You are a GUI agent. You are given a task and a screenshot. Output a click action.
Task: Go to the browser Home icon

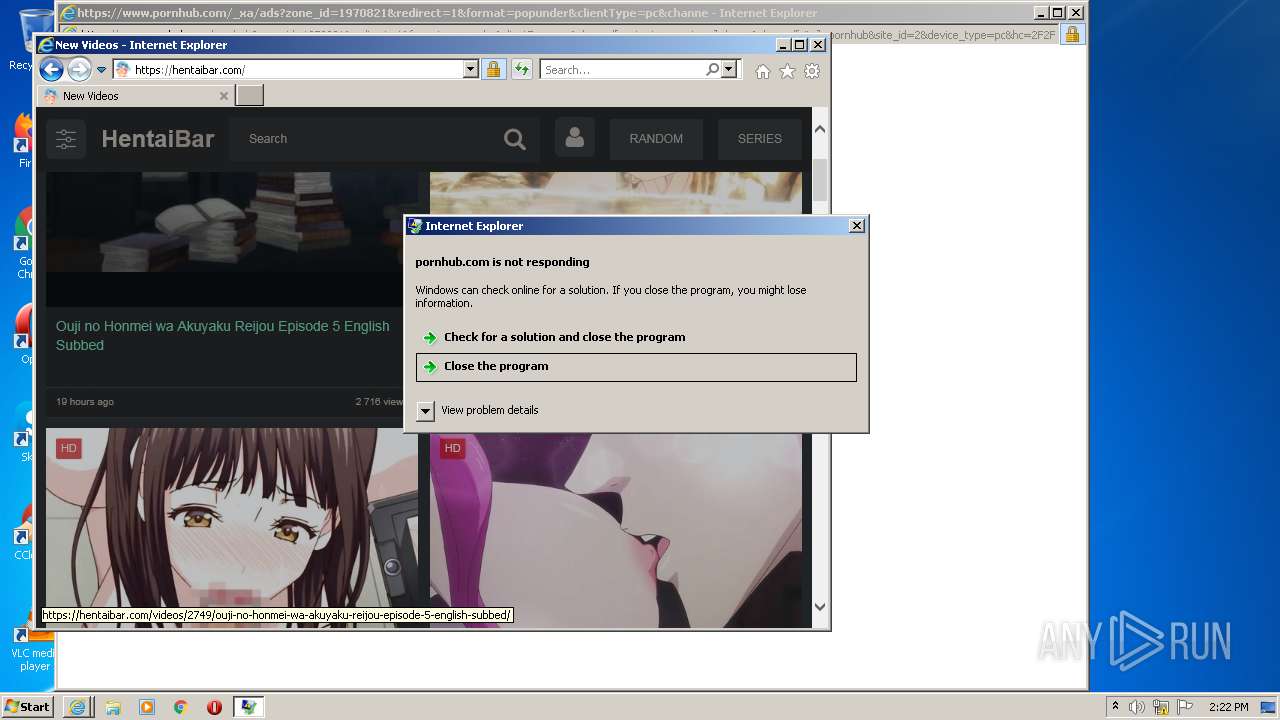click(x=763, y=71)
